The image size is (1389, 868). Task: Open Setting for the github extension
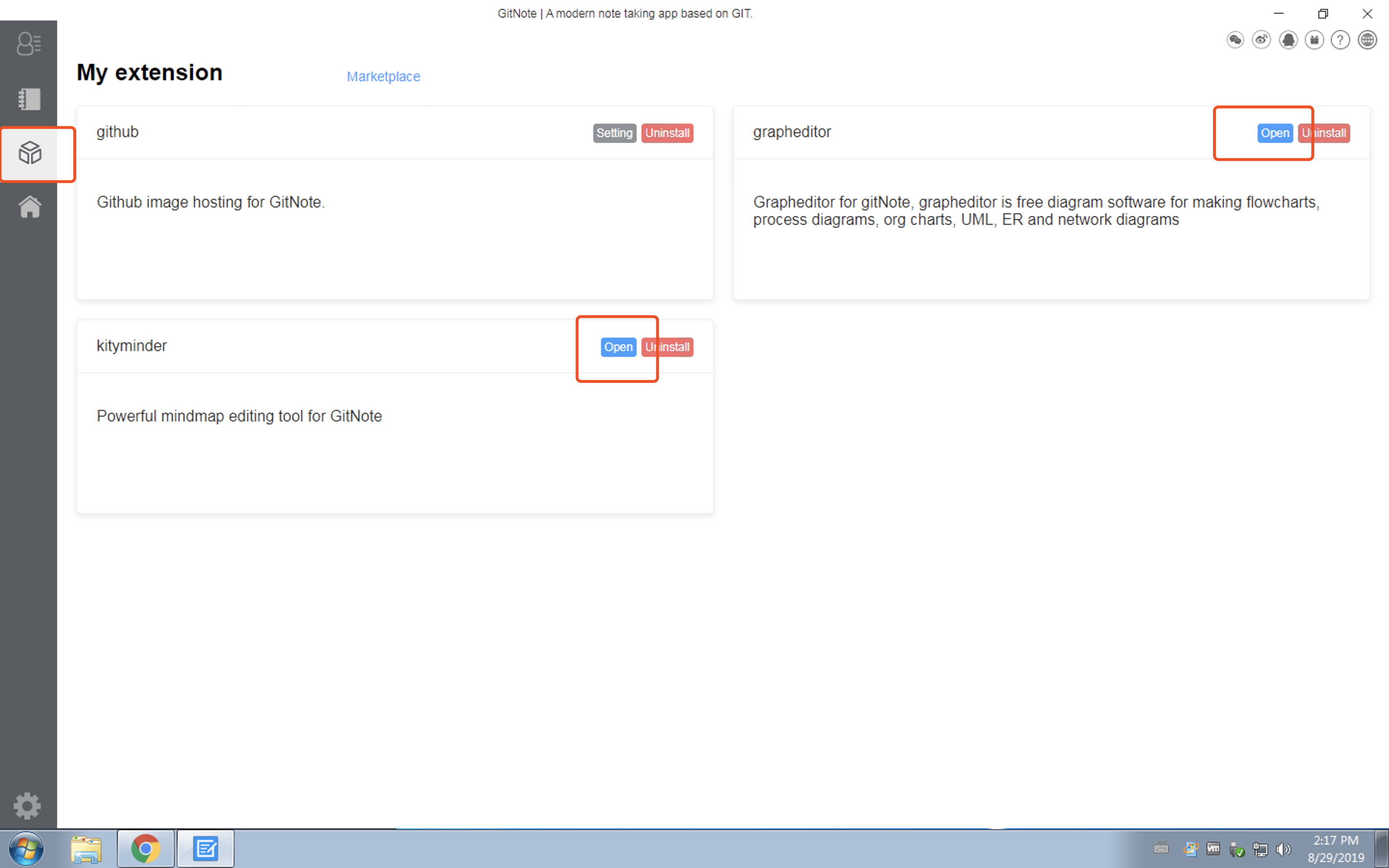pos(613,133)
